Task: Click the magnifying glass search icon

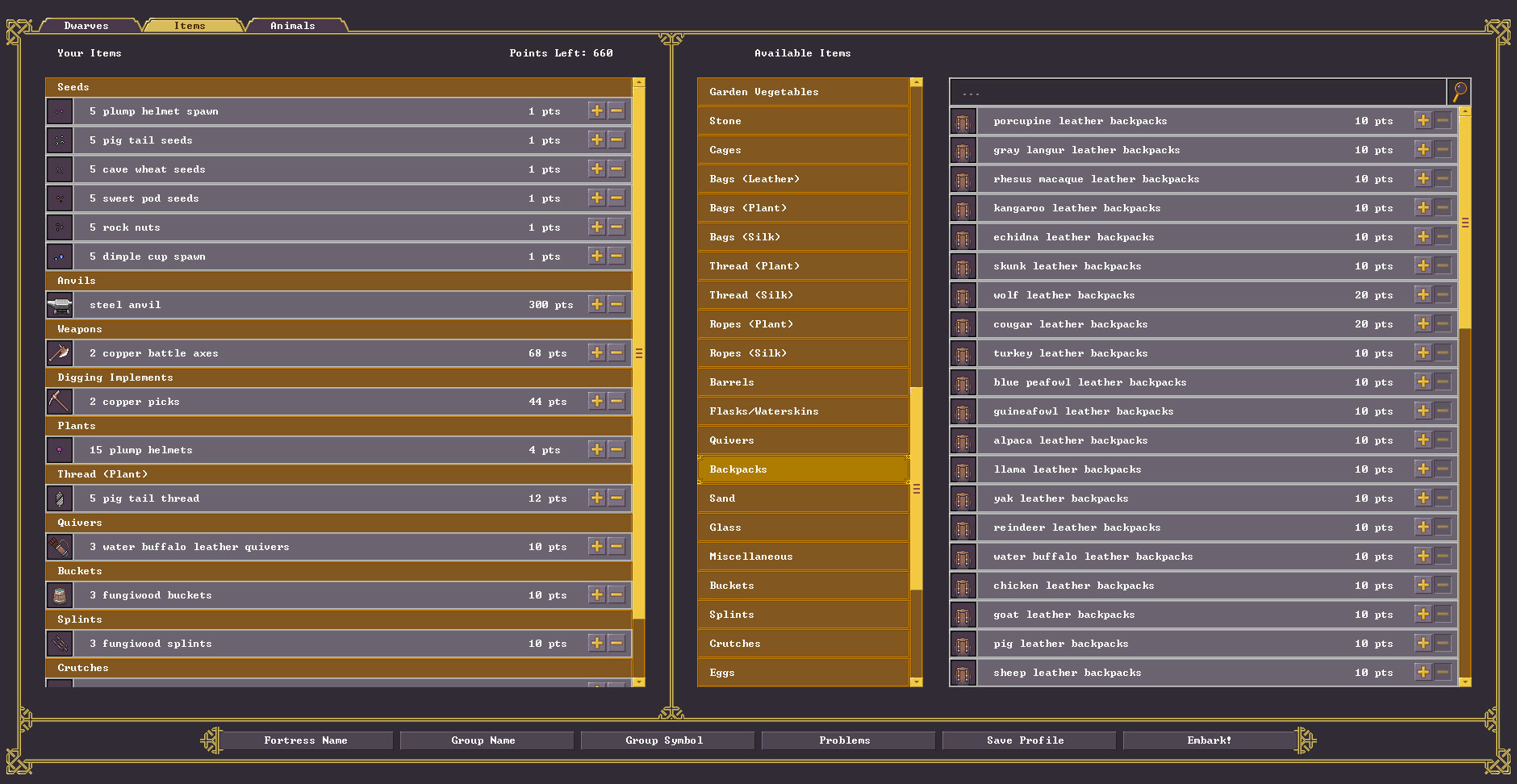Action: point(1459,92)
